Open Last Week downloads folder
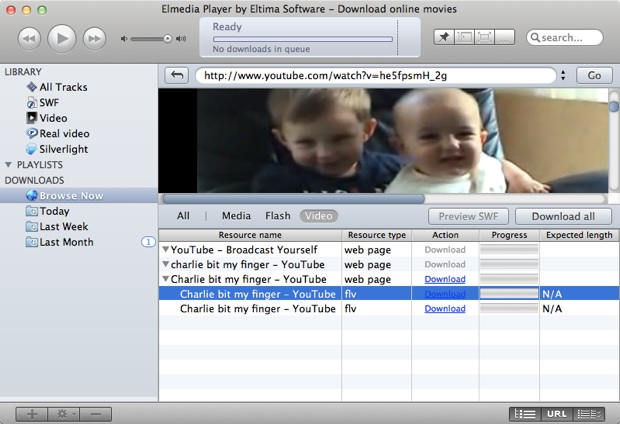Image resolution: width=620 pixels, height=424 pixels. tap(57, 226)
